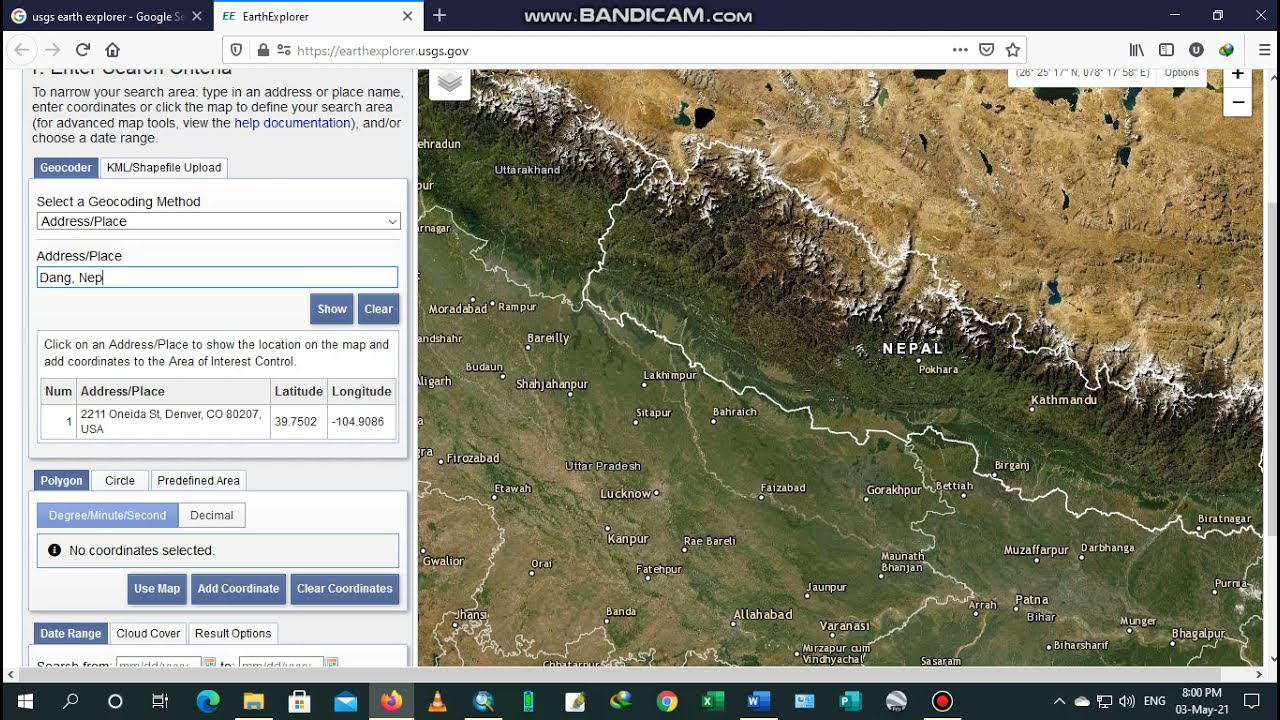Click the Show button for the address
1280x720 pixels.
point(332,309)
